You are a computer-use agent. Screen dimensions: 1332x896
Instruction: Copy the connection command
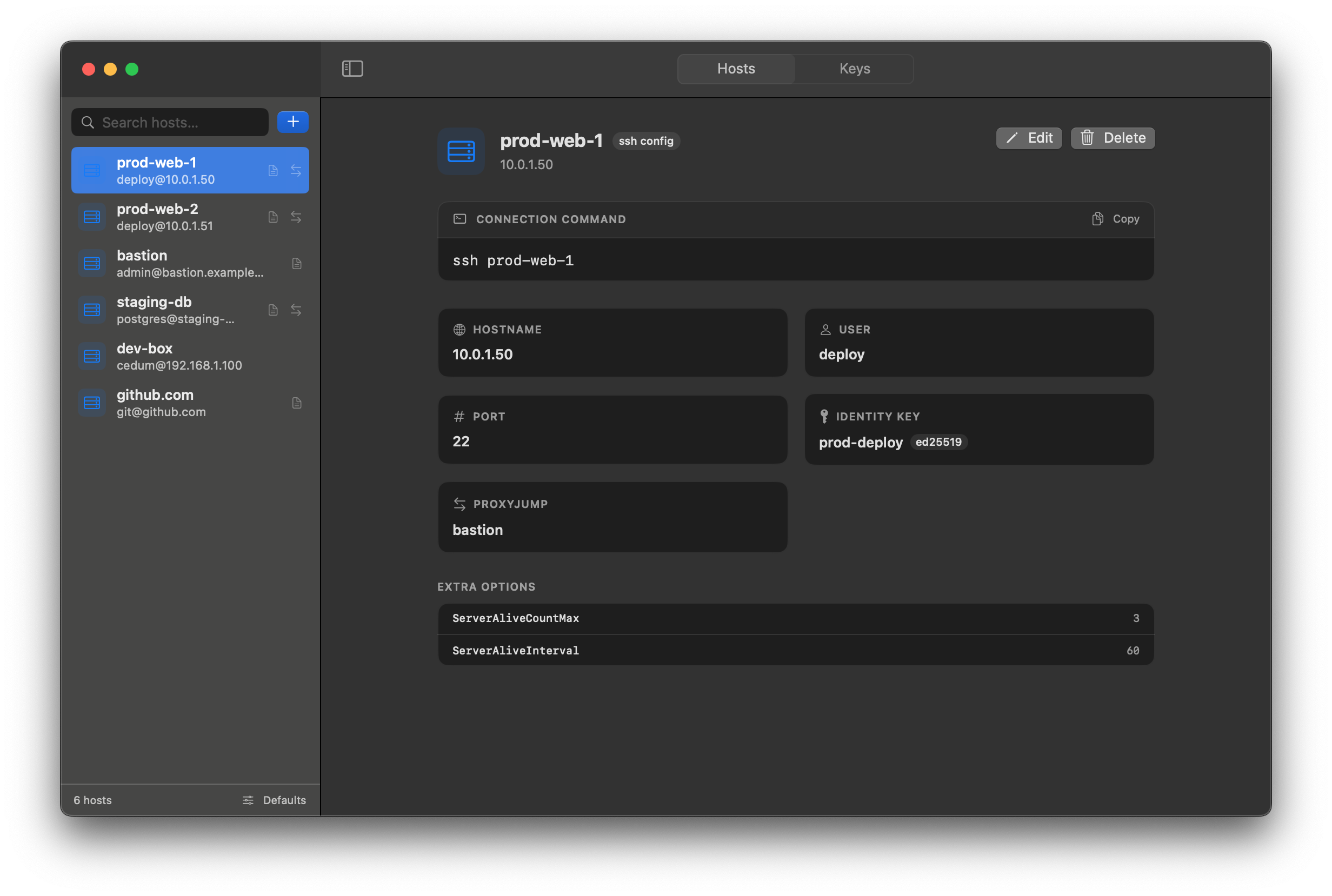pyautogui.click(x=1115, y=219)
